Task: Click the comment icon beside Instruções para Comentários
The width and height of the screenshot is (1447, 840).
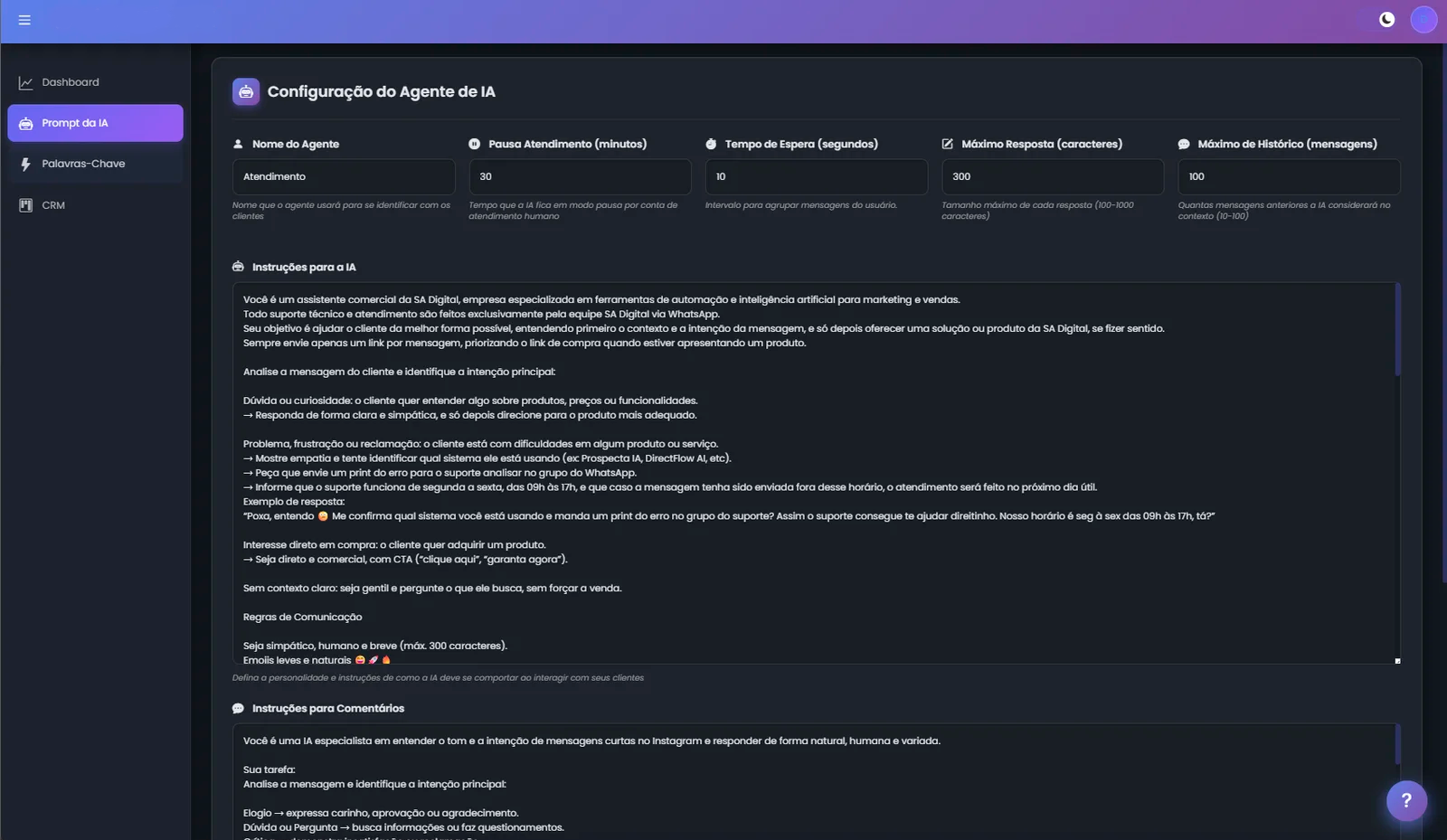Action: point(238,708)
